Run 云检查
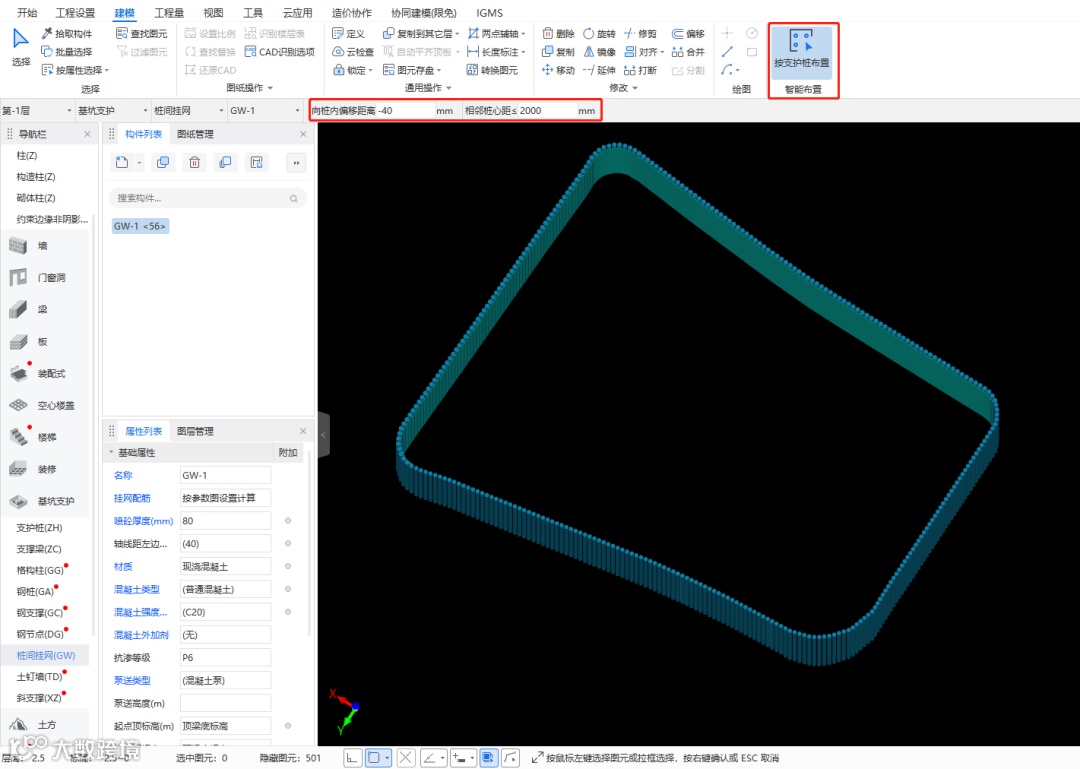This screenshot has height=769, width=1080. pos(353,52)
